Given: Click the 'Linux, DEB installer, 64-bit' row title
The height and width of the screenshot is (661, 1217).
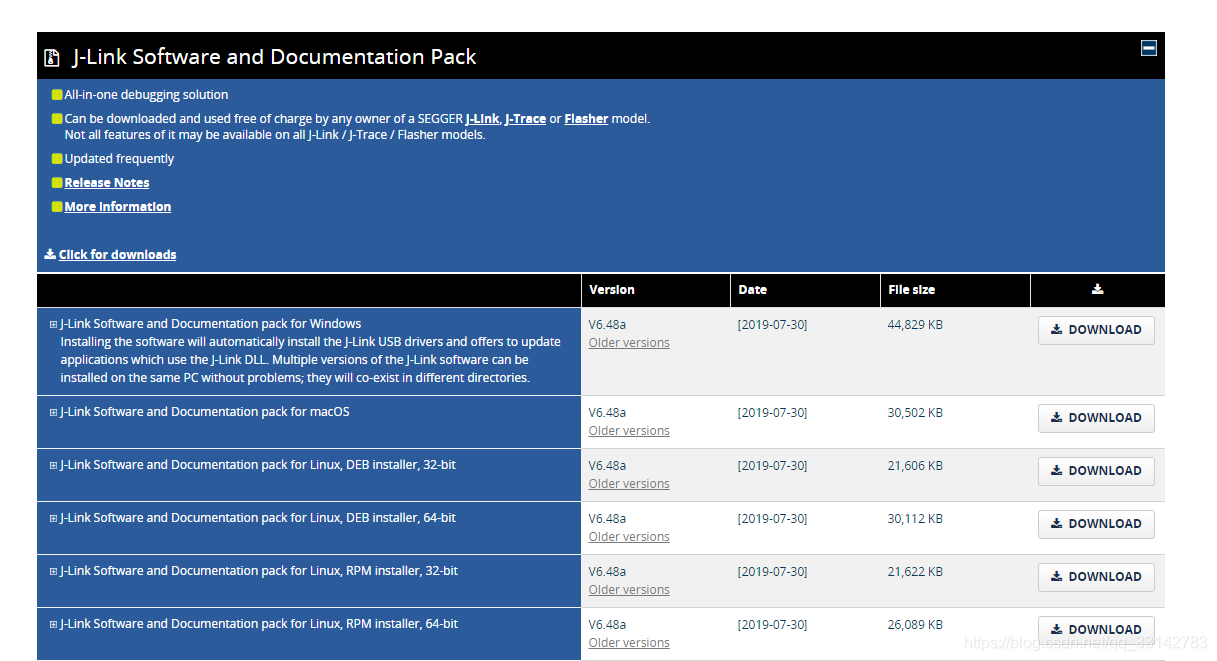Looking at the screenshot, I should tap(258, 518).
